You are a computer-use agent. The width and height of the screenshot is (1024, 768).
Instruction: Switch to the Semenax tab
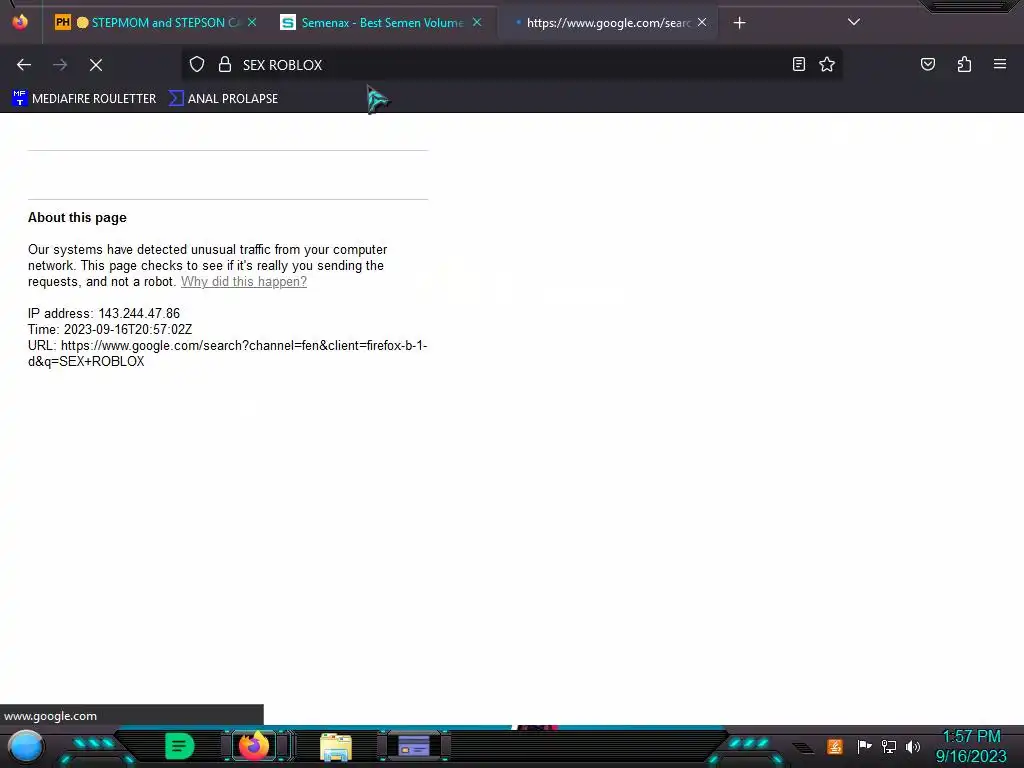click(382, 23)
